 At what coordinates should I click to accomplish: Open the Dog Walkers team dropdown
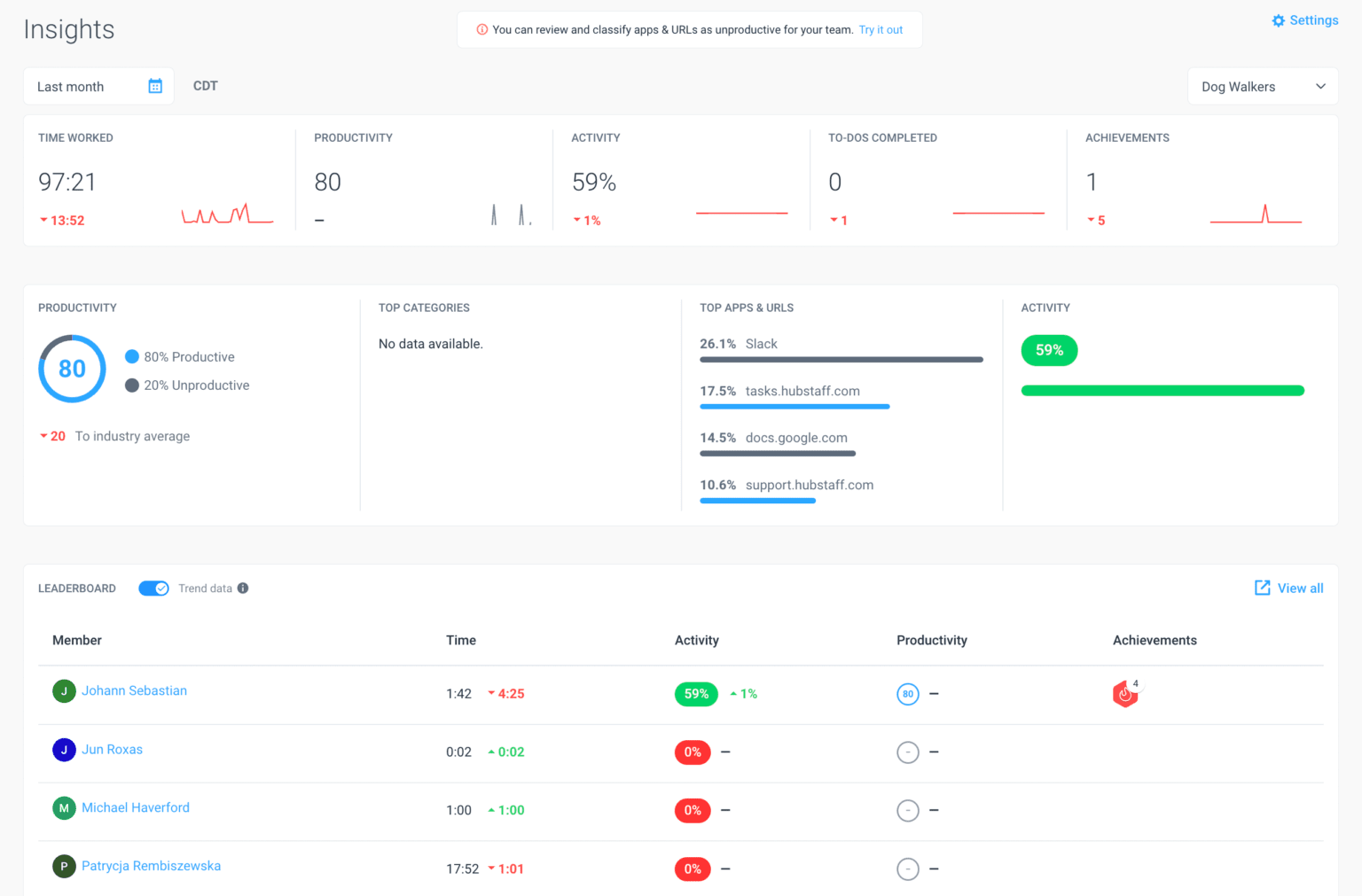[1263, 87]
